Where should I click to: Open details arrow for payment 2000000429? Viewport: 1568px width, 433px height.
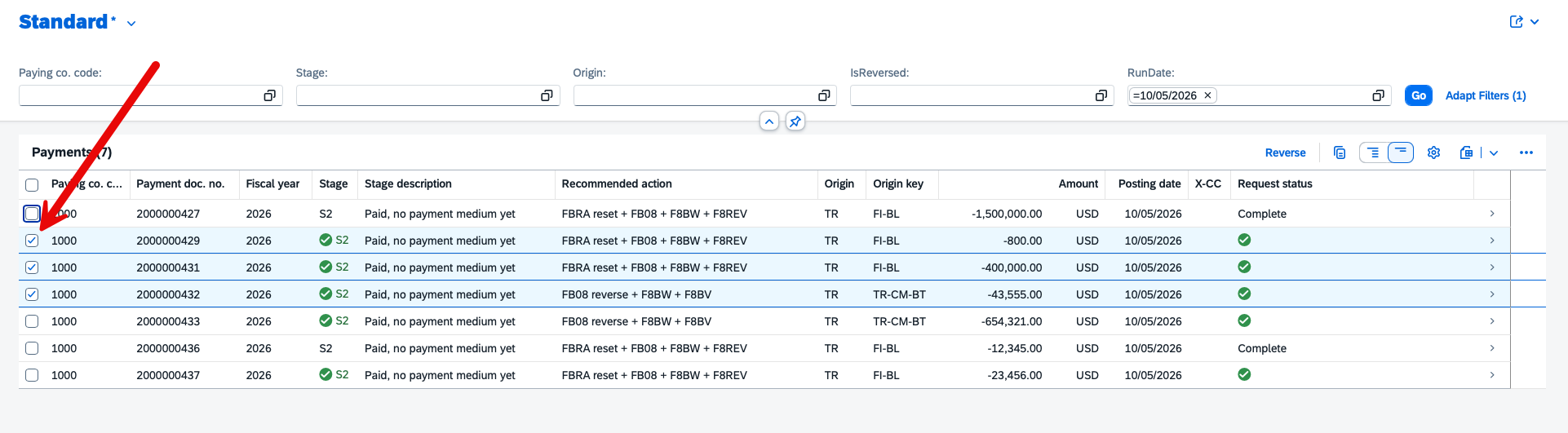click(x=1492, y=241)
